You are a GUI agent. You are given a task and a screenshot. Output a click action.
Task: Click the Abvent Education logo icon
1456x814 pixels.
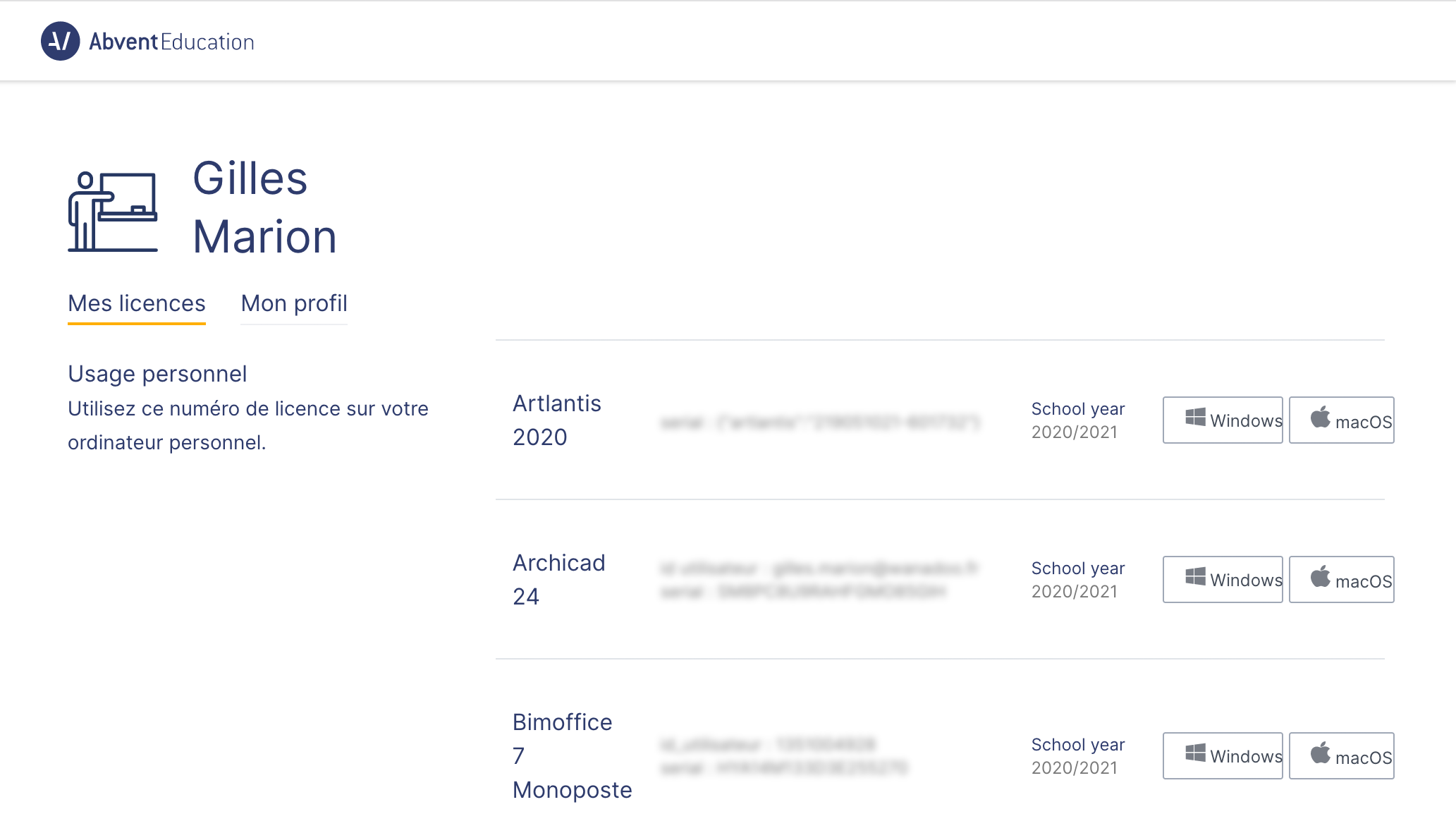click(60, 42)
